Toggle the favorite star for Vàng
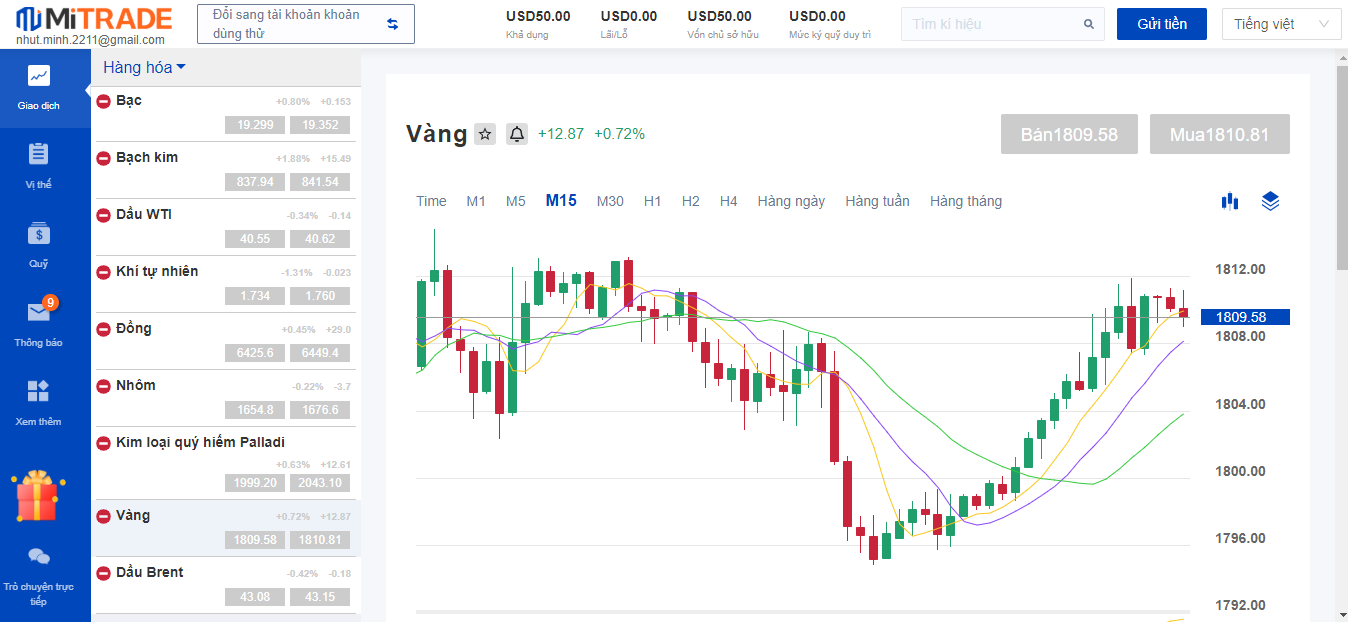 485,134
